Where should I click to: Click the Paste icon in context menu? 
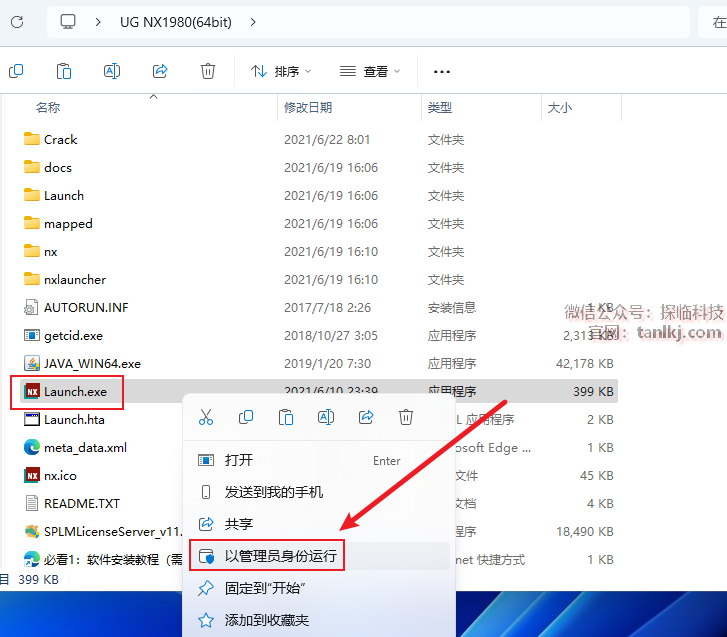coord(286,417)
